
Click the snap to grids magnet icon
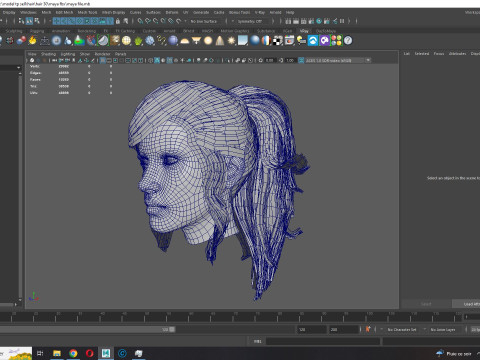pos(140,21)
